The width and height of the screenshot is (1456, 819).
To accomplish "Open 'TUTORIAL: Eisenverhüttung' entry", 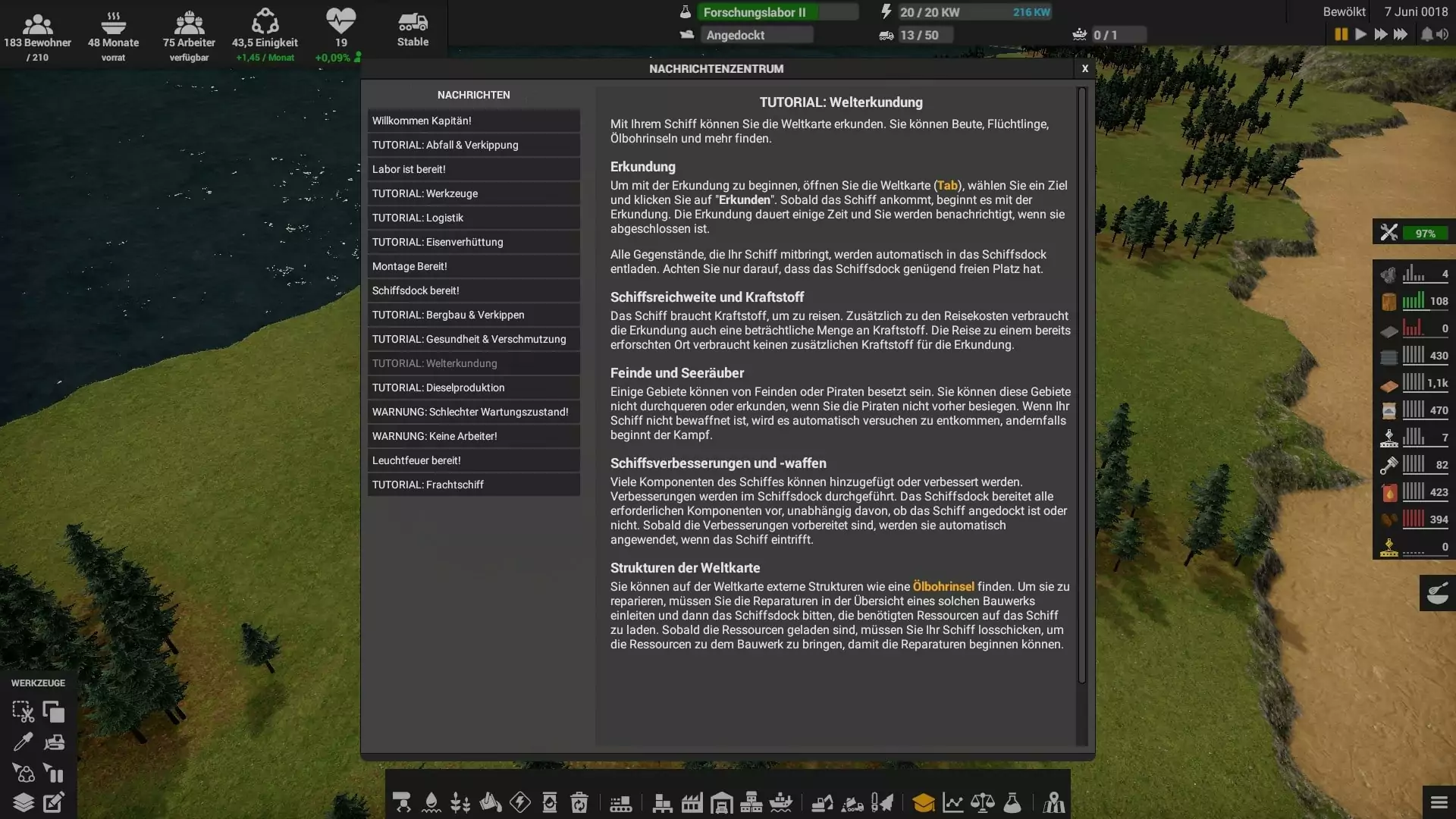I will [x=474, y=242].
